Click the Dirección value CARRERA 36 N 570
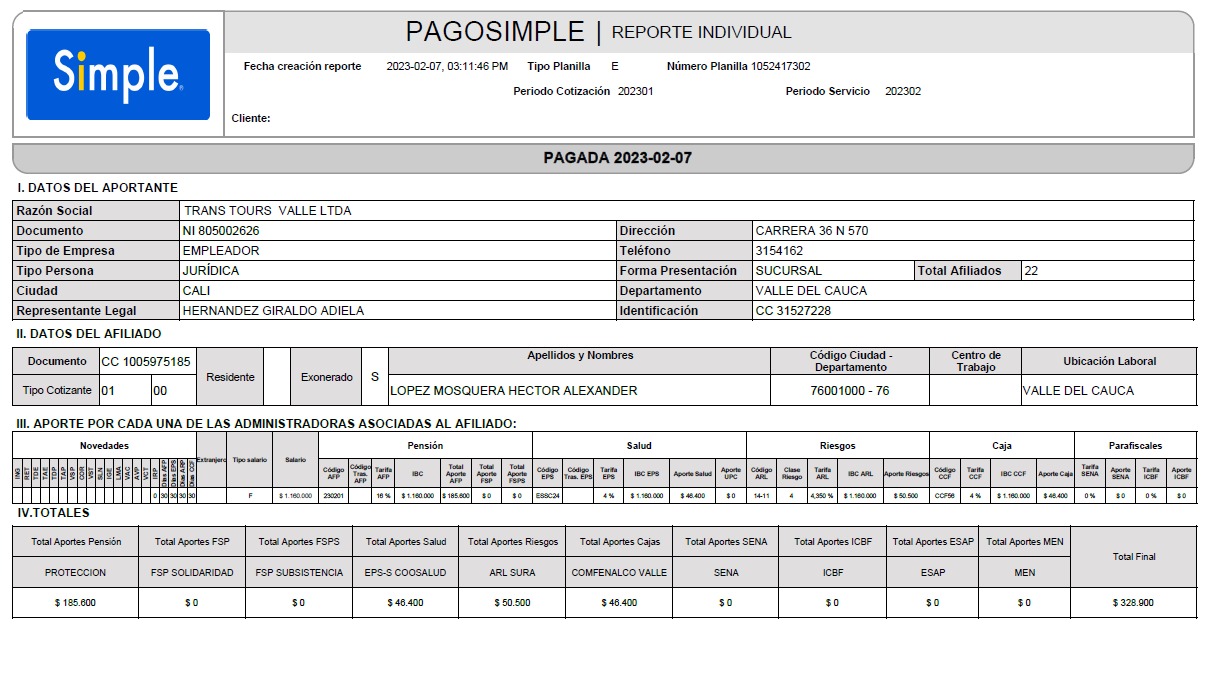Viewport: 1205px width, 686px height. coord(811,231)
